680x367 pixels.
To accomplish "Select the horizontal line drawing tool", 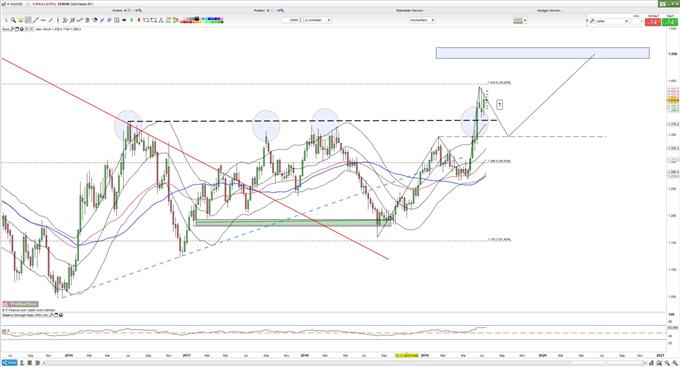I will [x=43, y=20].
